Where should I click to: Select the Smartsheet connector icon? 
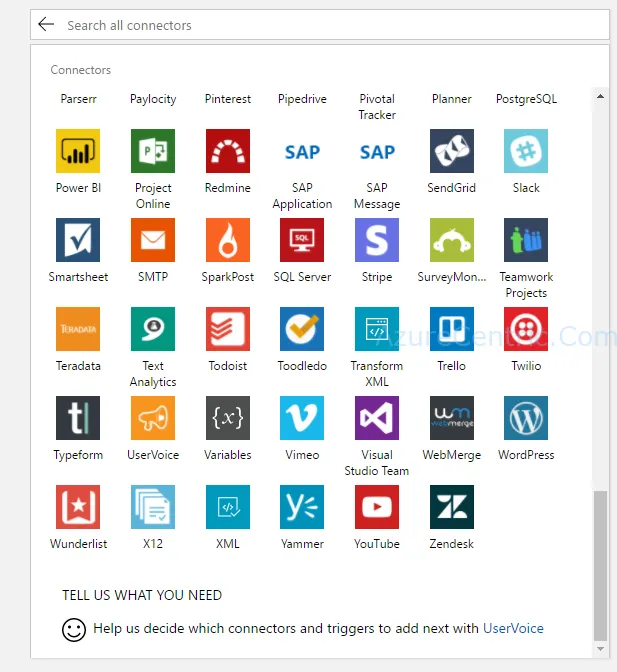pos(78,240)
